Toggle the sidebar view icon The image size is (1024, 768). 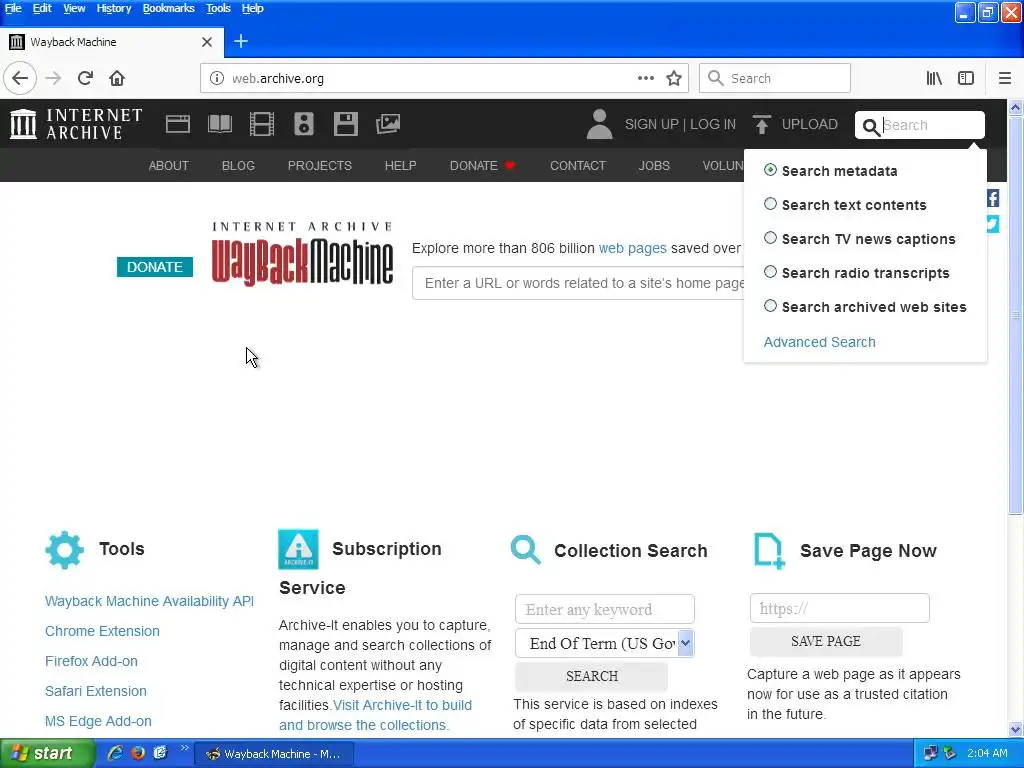(x=966, y=78)
